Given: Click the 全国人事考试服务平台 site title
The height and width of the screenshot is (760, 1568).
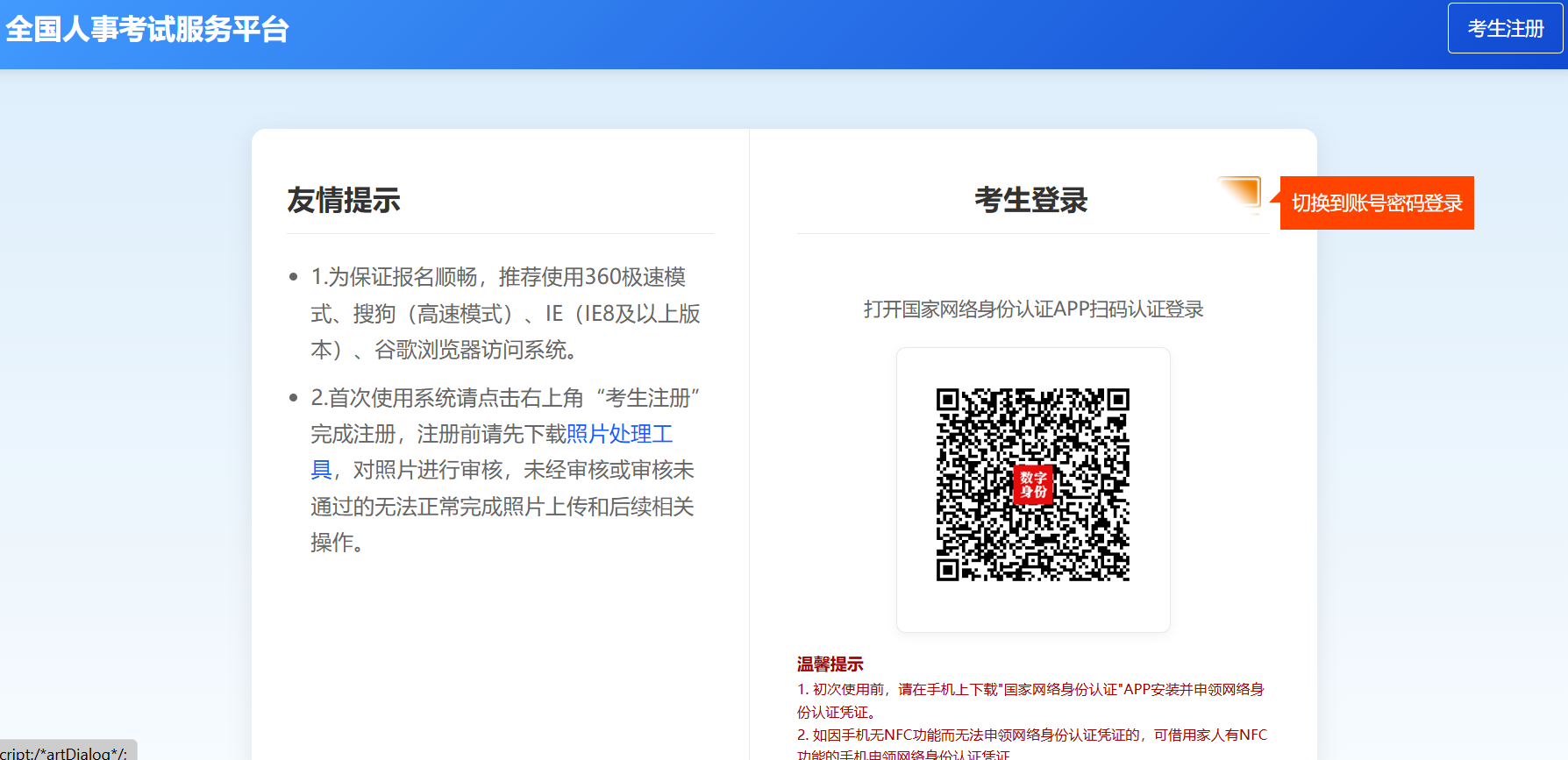Looking at the screenshot, I should (x=147, y=29).
